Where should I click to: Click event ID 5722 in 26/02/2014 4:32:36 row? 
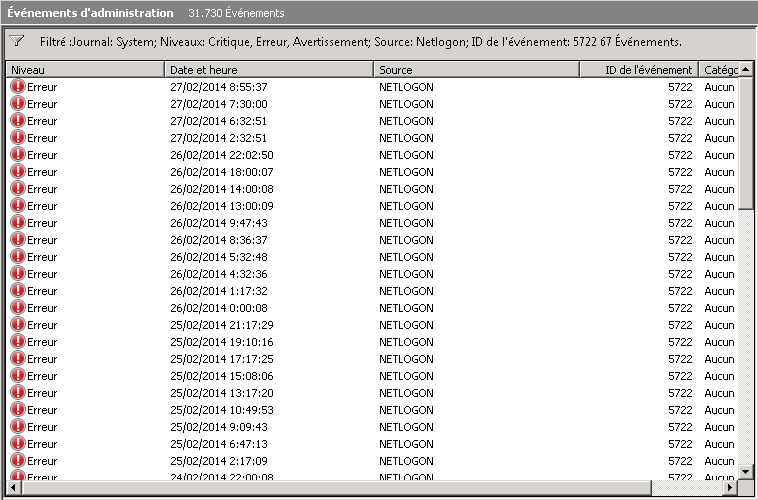coord(680,274)
